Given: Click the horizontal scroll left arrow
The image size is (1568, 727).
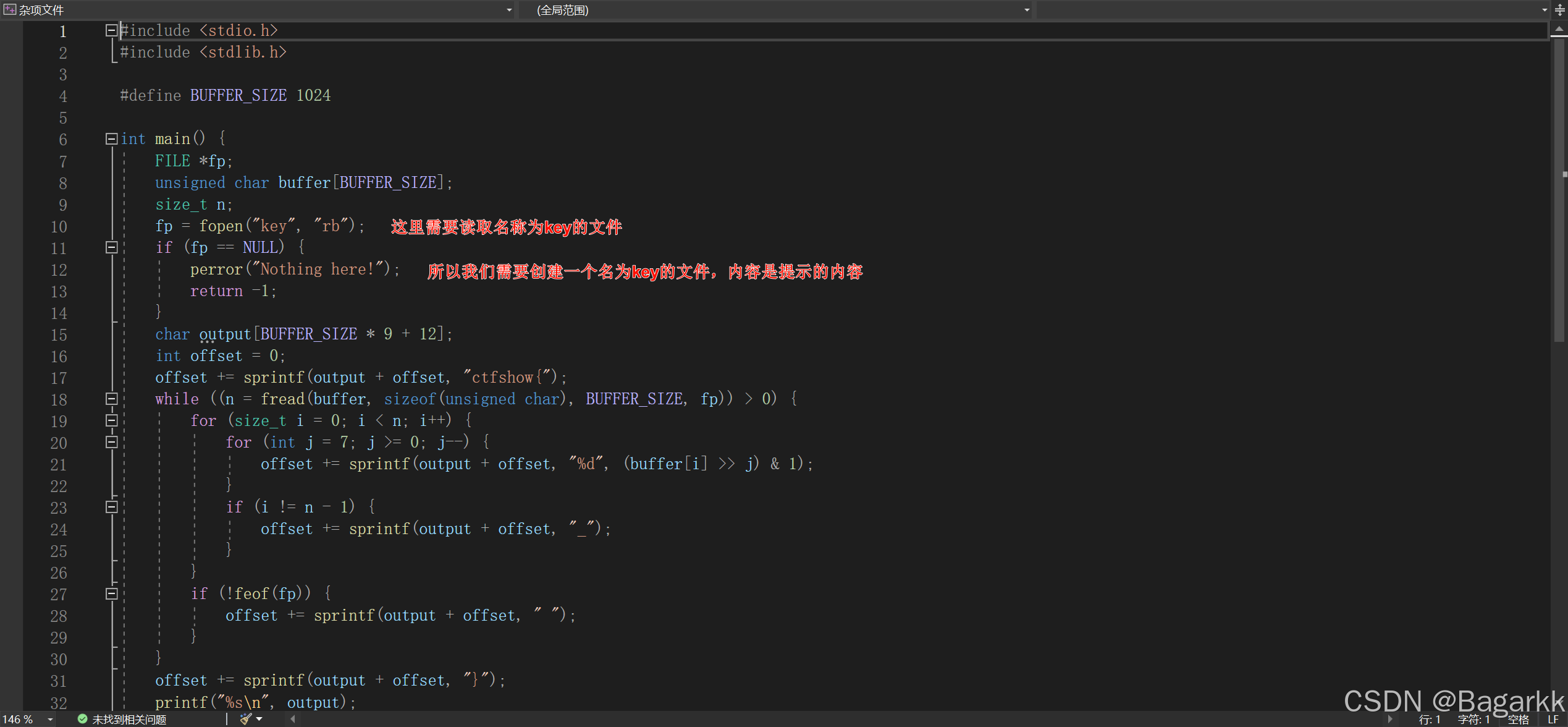Looking at the screenshot, I should [293, 719].
